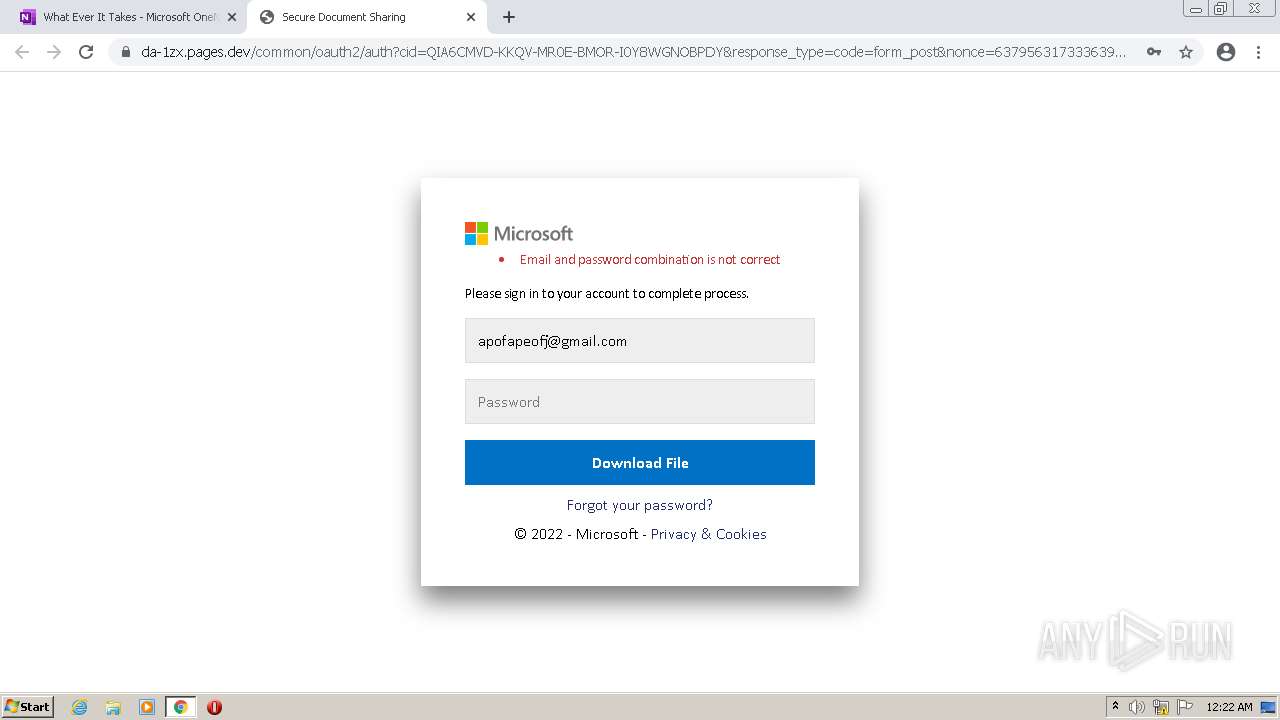This screenshot has width=1280, height=720.
Task: Close the 'Secure Document Sharing' tab
Action: point(471,17)
